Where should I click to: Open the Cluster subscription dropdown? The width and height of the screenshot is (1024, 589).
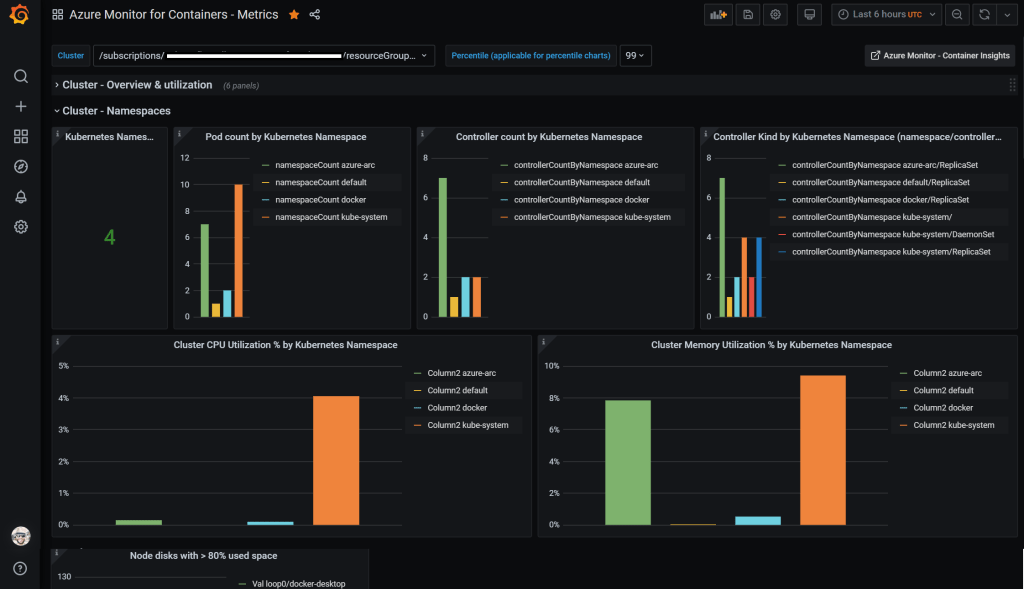[264, 56]
